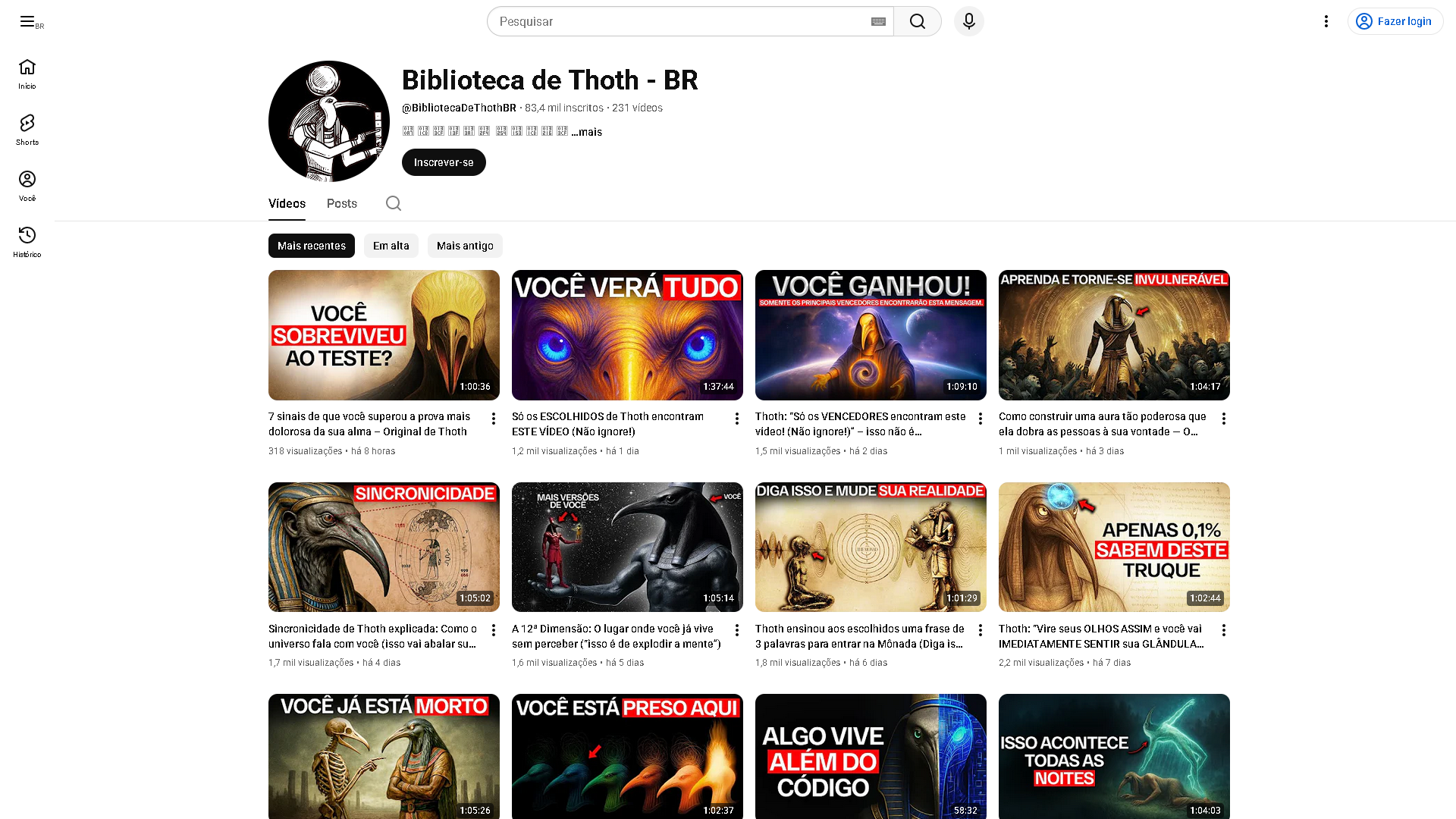Switch to the Posts tab
Image resolution: width=1456 pixels, height=819 pixels.
coord(341,203)
